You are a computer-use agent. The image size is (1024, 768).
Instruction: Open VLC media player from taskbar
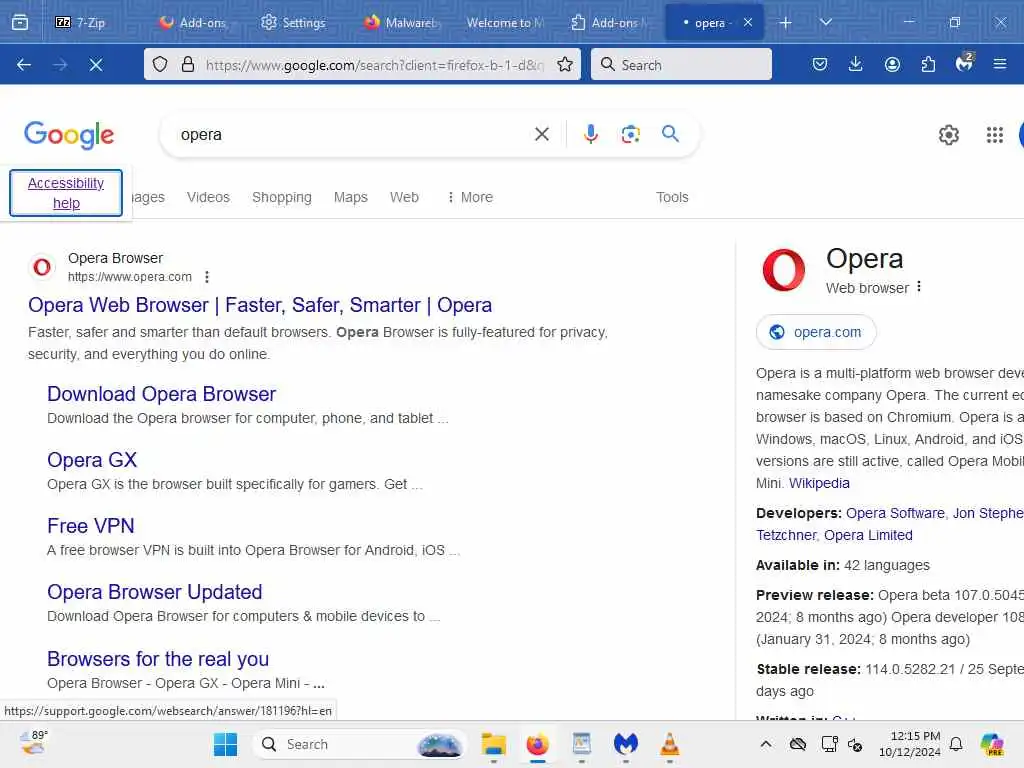pyautogui.click(x=669, y=744)
